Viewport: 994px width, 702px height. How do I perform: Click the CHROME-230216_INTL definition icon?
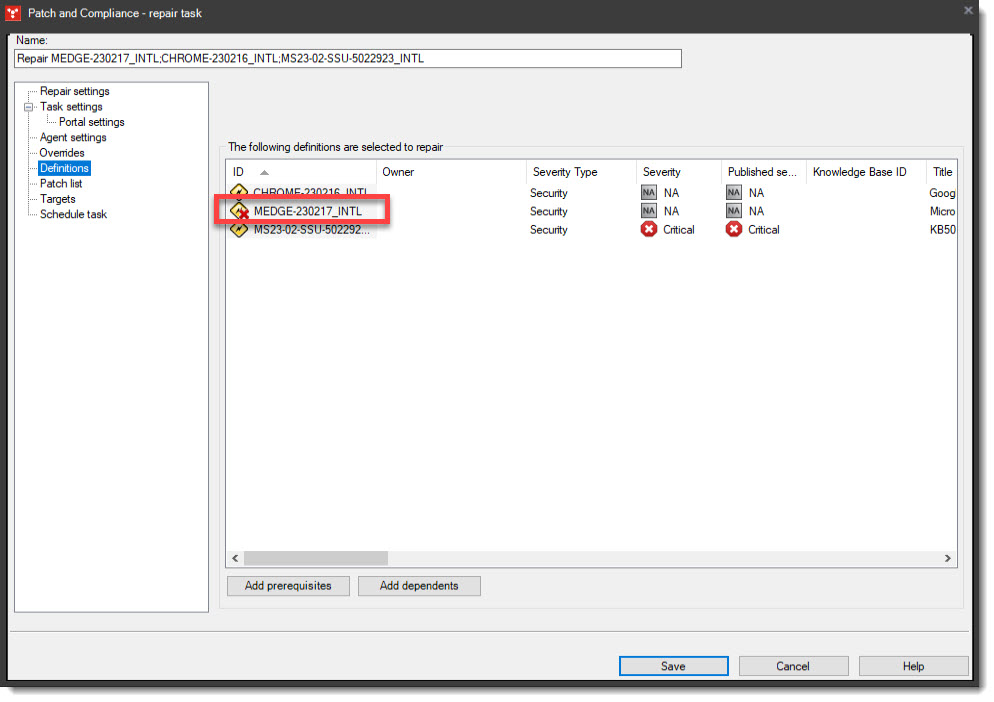pos(239,192)
